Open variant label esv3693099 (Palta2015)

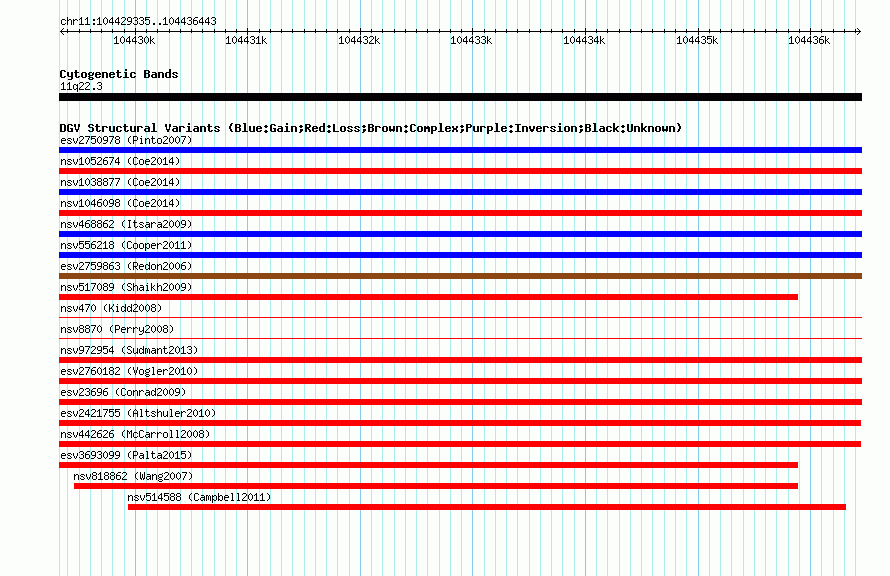tap(126, 455)
